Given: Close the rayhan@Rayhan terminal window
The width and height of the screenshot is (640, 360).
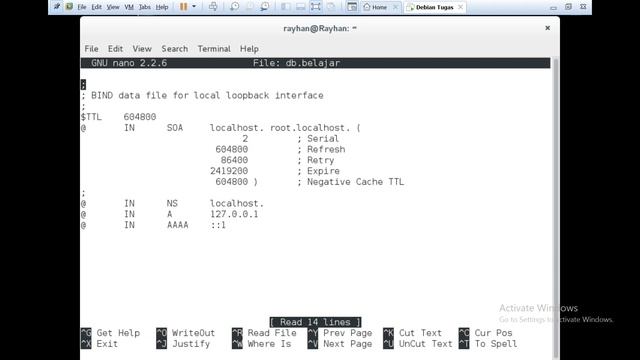Looking at the screenshot, I should (547, 28).
